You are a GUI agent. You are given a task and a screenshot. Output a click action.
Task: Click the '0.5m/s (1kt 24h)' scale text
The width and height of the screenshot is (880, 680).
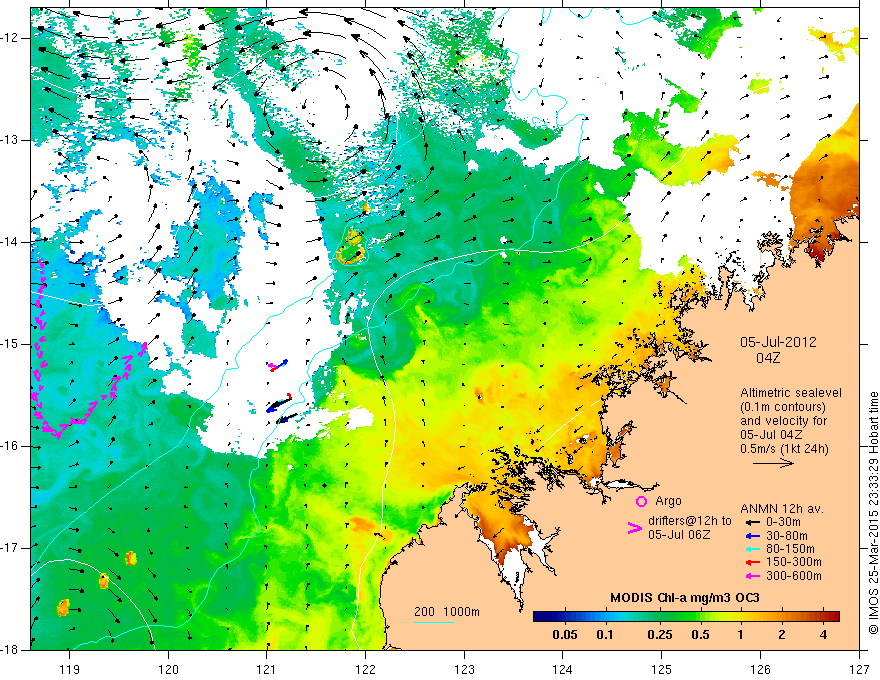pyautogui.click(x=784, y=448)
